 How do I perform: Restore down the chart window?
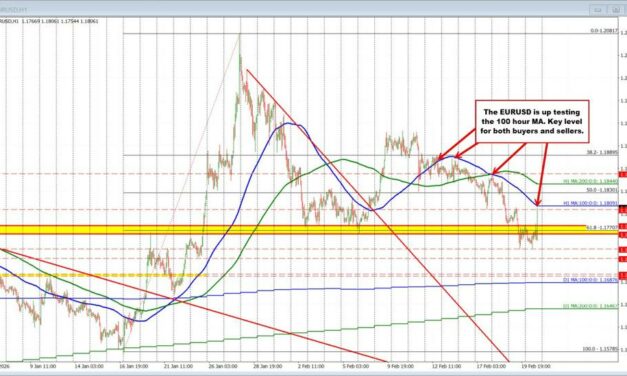(617, 10)
